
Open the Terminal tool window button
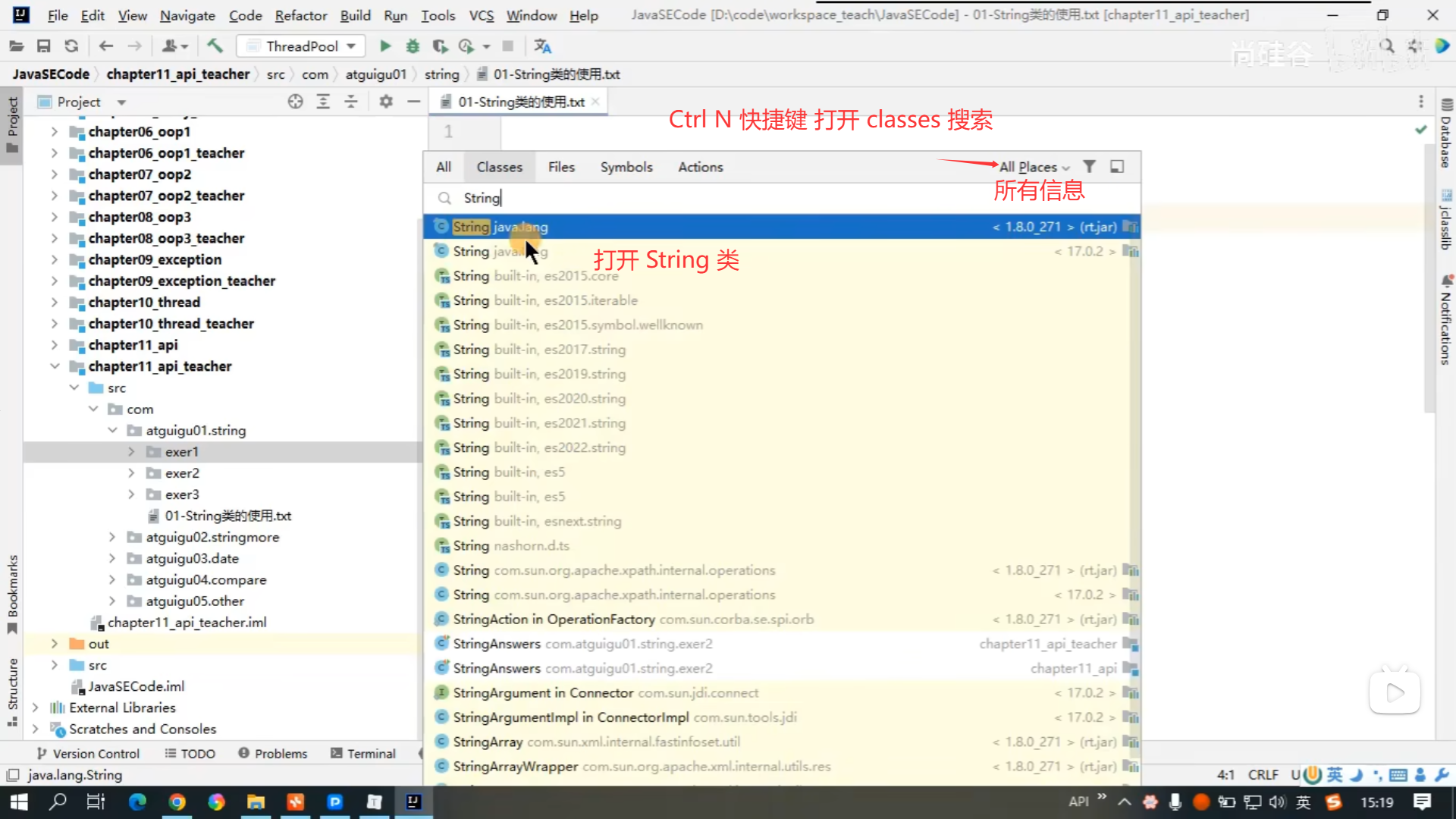[x=363, y=754]
